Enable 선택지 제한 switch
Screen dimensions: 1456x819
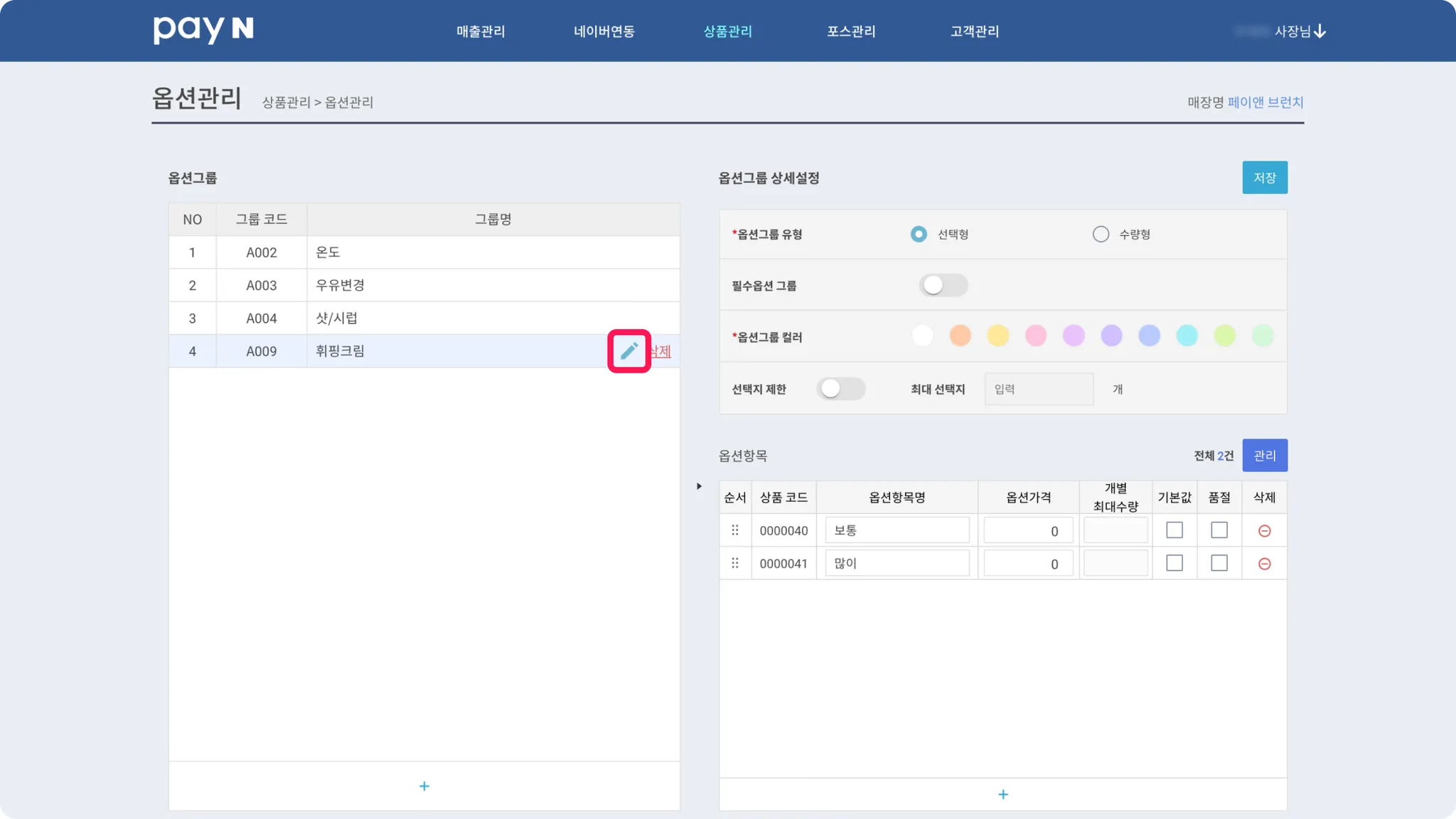tap(840, 389)
